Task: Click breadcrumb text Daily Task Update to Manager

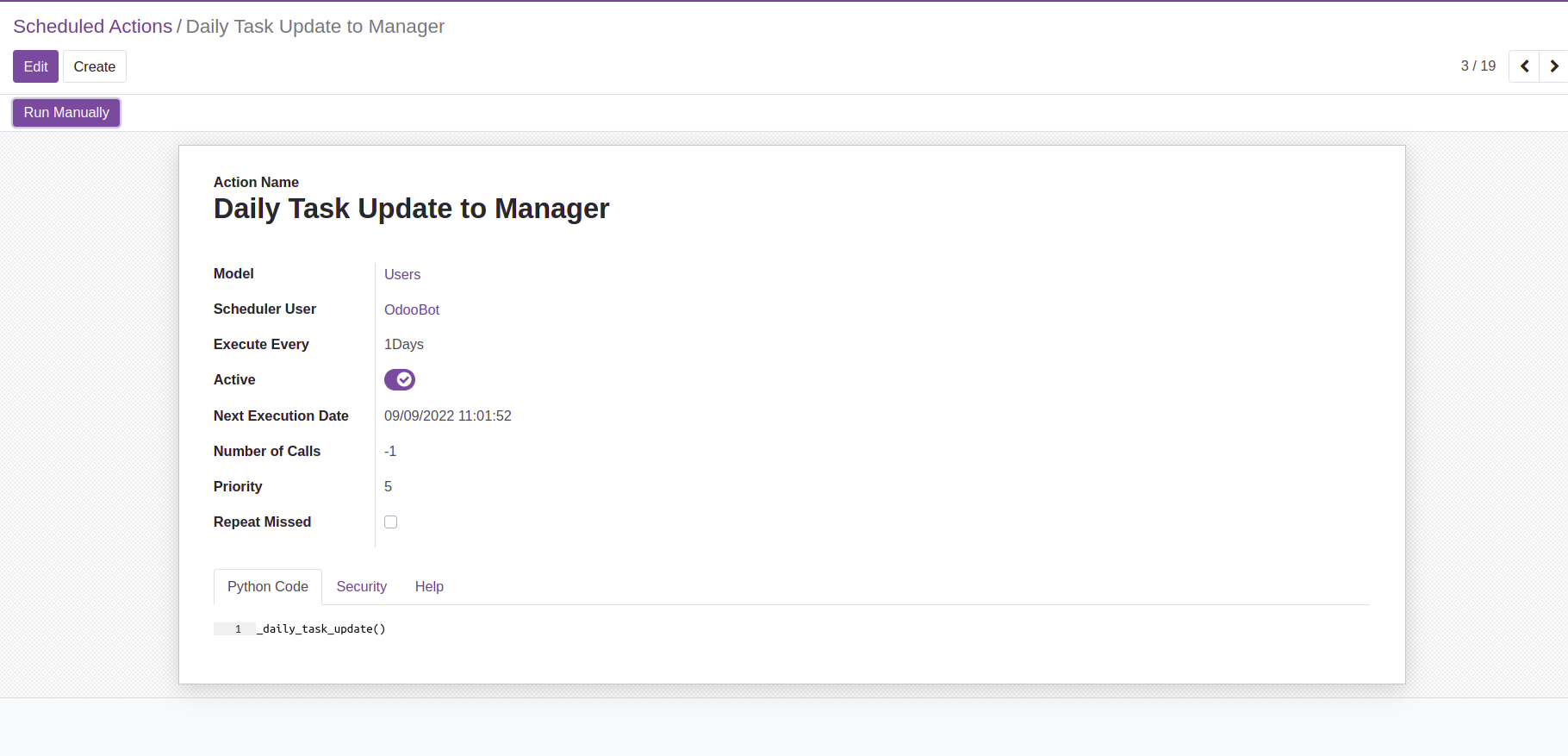Action: 315,27
